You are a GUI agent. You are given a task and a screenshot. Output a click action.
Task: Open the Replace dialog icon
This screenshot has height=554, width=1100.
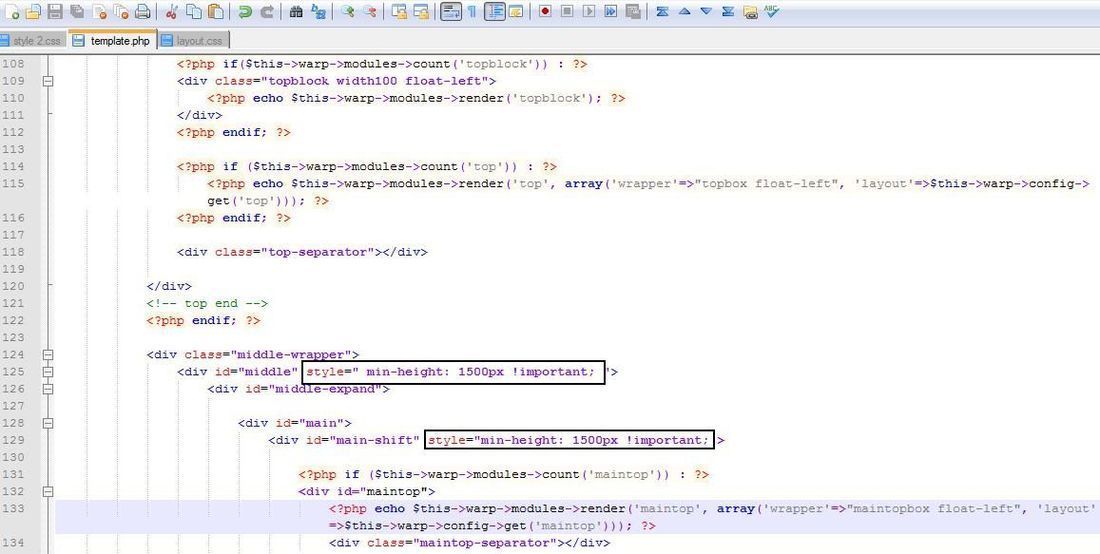coord(318,12)
